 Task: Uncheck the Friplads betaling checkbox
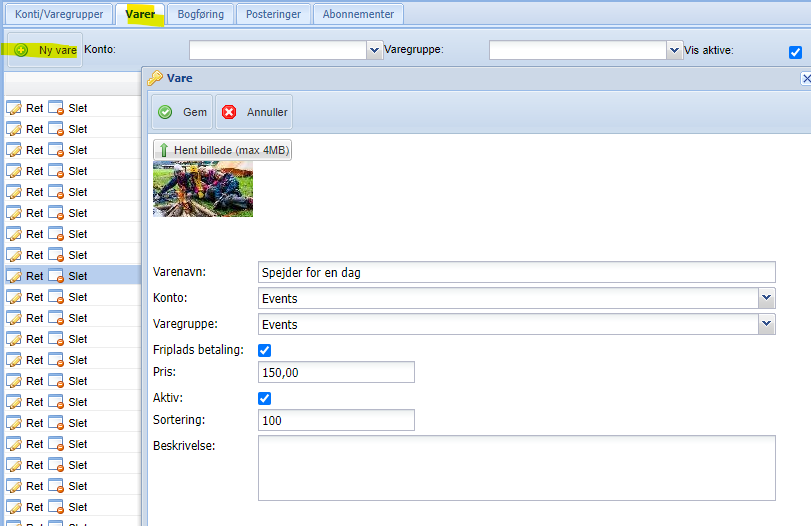pyautogui.click(x=265, y=350)
